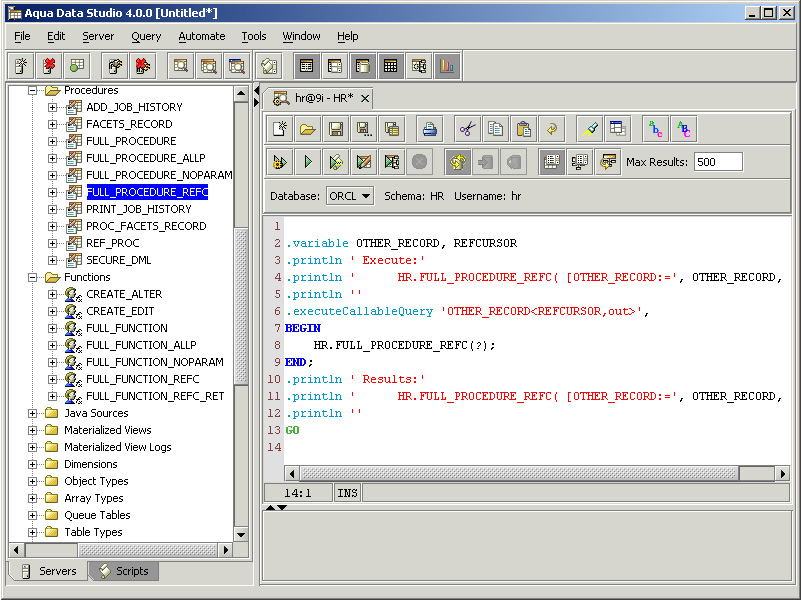This screenshot has height=600, width=801.
Task: Select PRINT_JOB_HISTORY procedure in tree
Action: pyautogui.click(x=138, y=209)
